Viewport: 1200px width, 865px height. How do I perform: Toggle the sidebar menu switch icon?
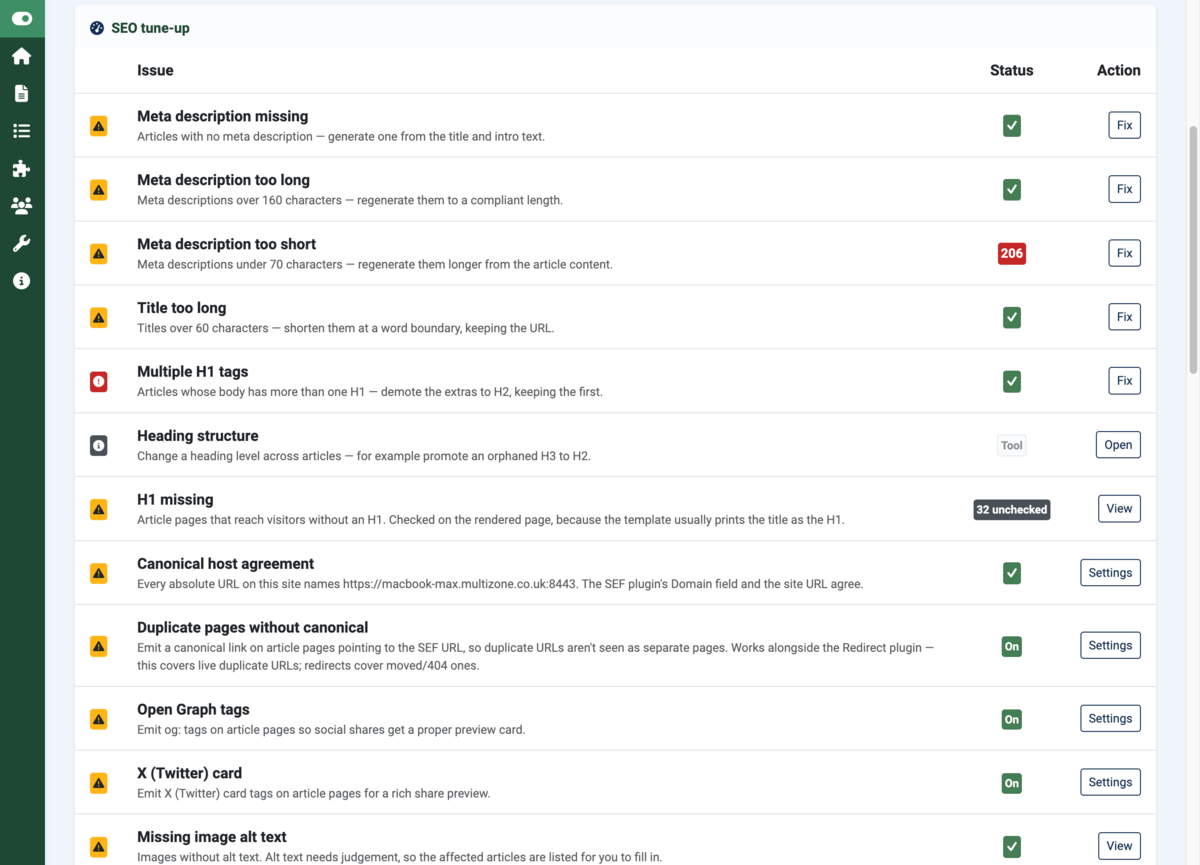tap(22, 18)
